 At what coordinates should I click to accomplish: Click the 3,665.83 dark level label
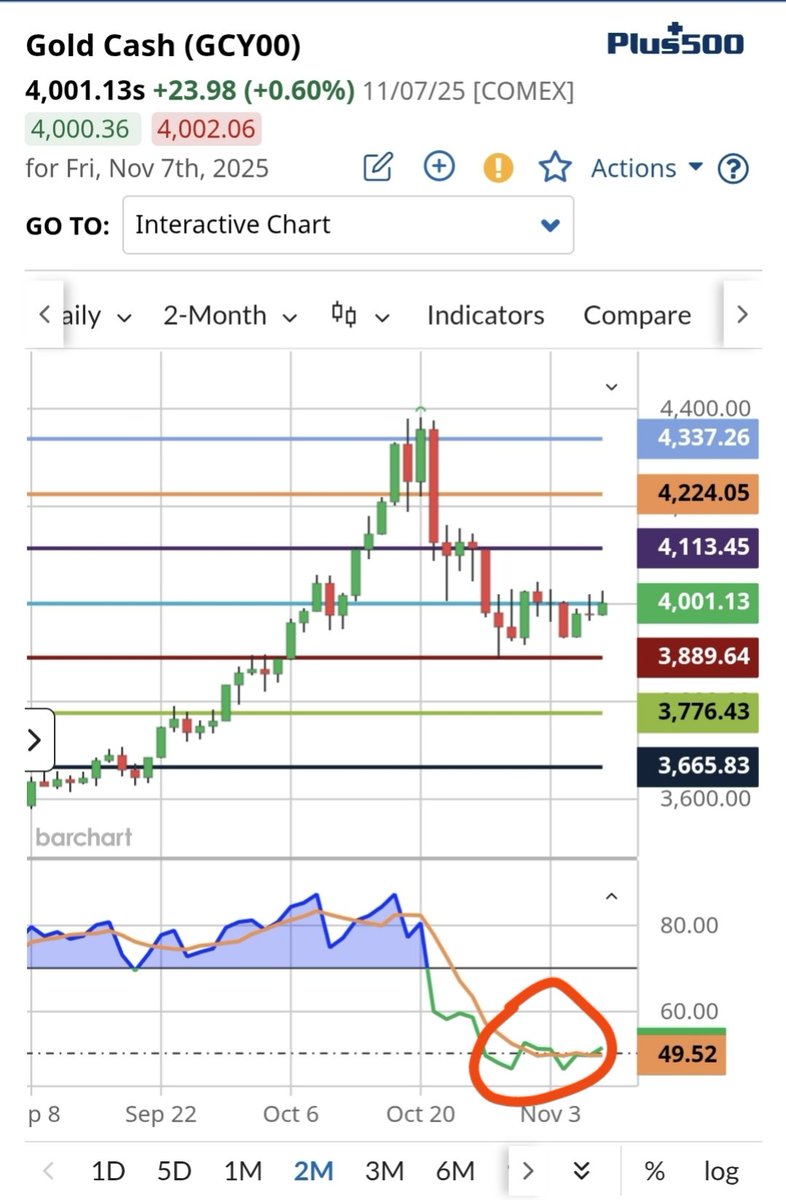[x=697, y=766]
